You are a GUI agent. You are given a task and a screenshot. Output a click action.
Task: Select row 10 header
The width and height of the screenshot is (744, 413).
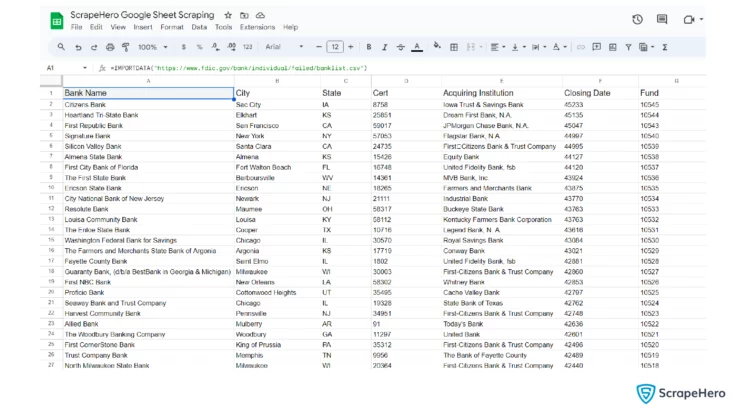(x=51, y=188)
